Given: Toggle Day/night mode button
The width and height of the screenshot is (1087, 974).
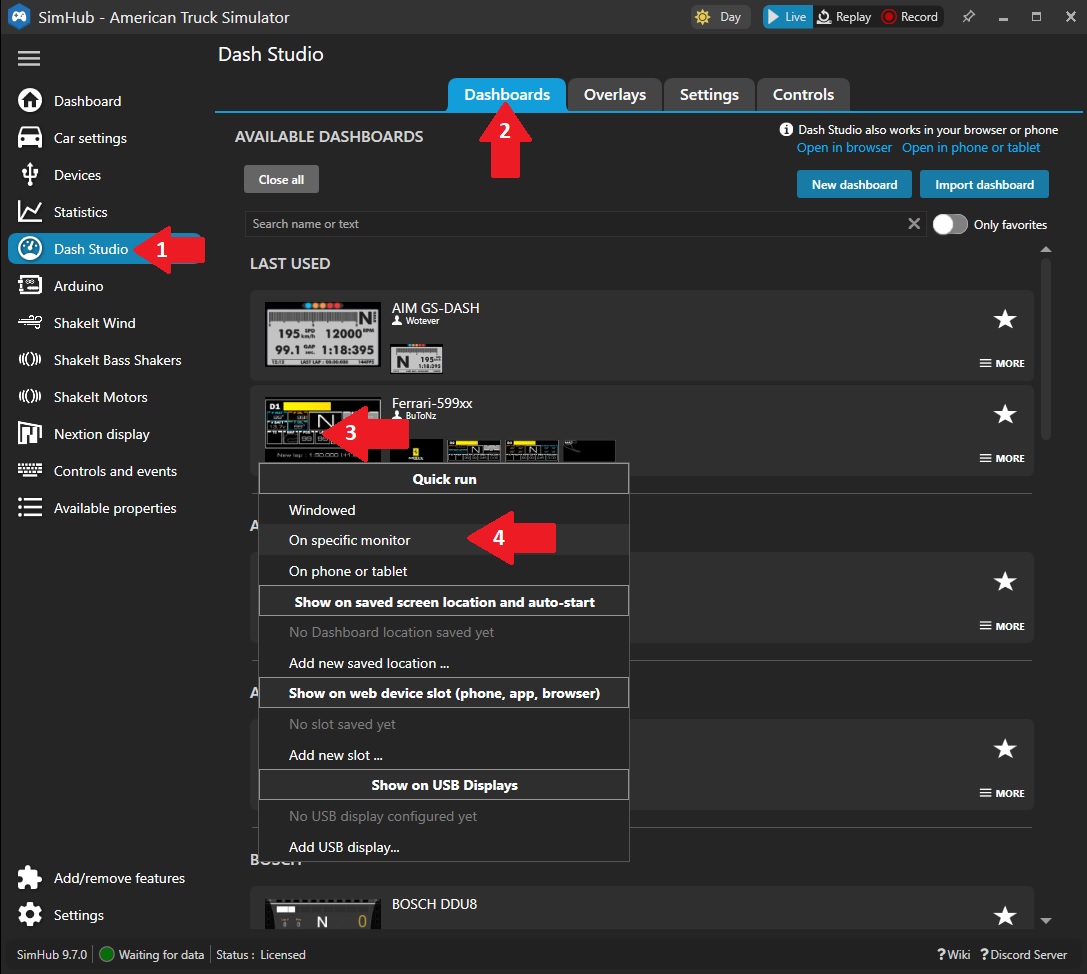Looking at the screenshot, I should (720, 17).
